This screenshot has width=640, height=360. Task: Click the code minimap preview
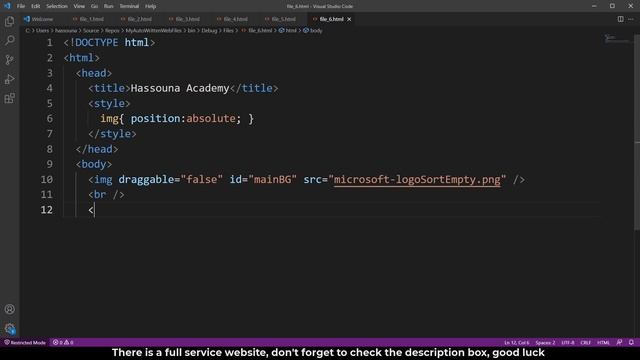click(x=617, y=39)
